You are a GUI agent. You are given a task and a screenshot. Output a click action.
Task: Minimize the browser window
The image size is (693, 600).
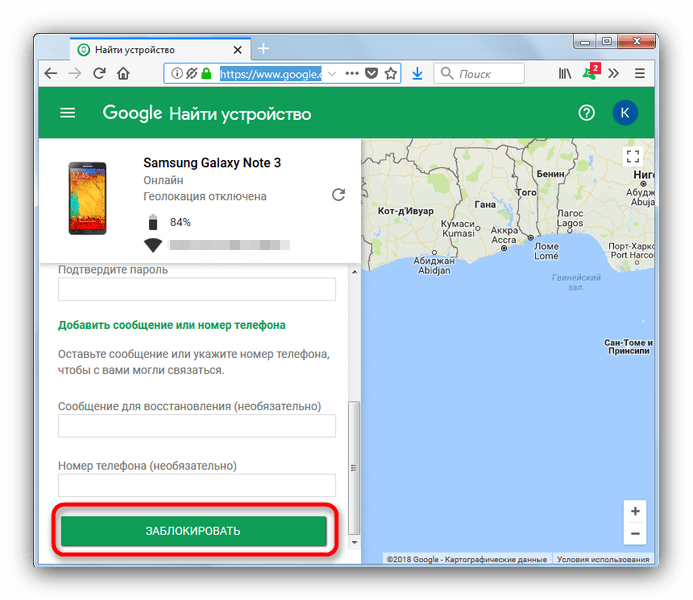[585, 42]
